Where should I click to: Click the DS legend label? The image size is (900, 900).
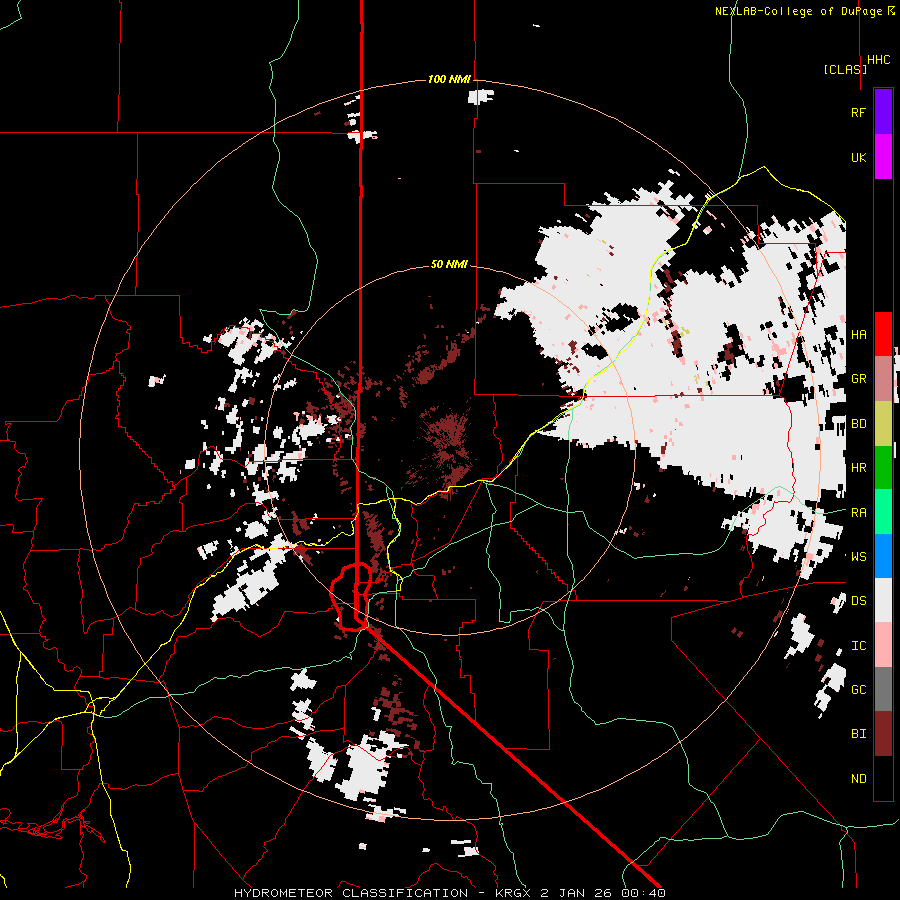click(x=859, y=601)
